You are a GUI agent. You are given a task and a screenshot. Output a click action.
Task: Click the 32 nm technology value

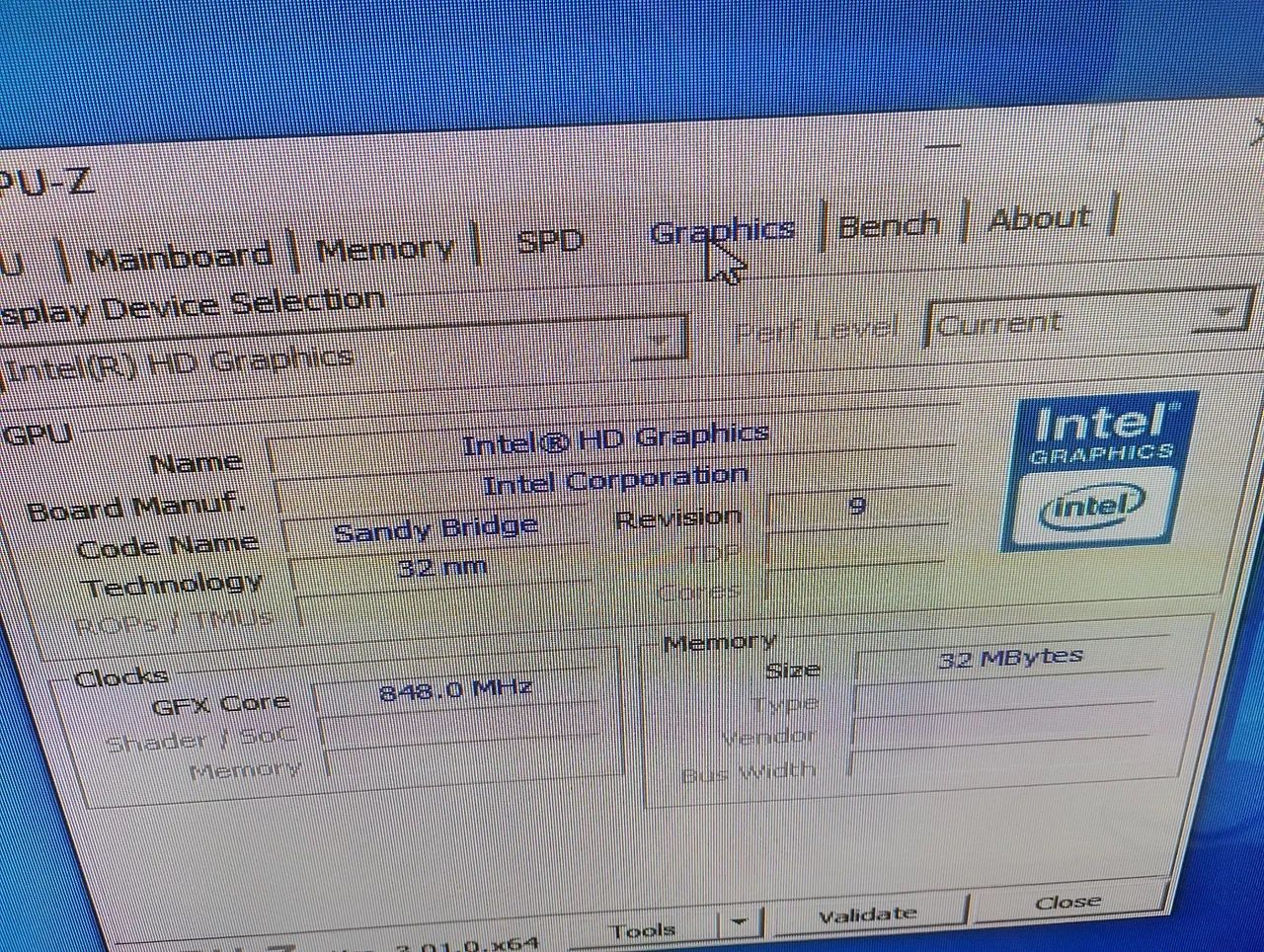pos(441,568)
